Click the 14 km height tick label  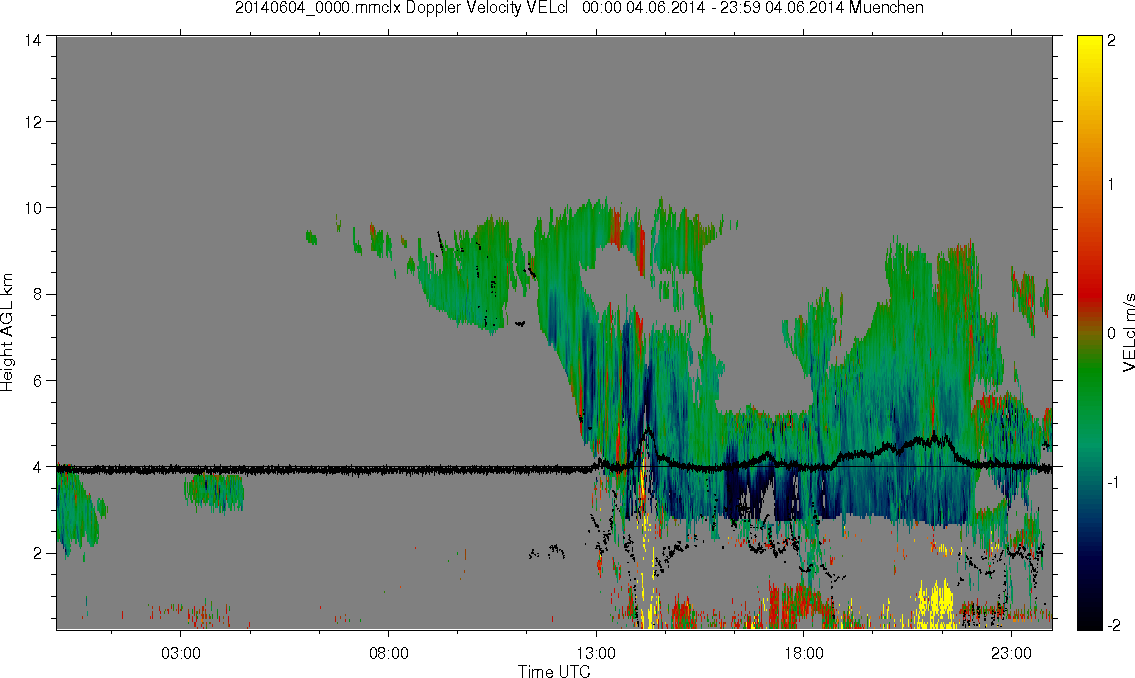click(x=33, y=41)
